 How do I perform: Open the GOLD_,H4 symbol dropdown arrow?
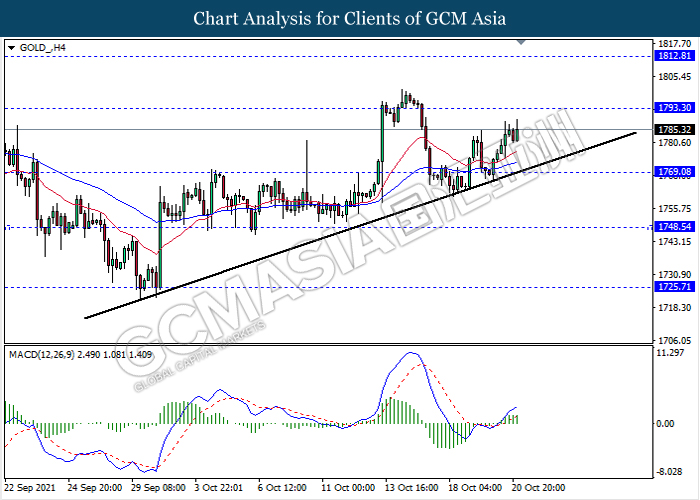click(x=12, y=48)
